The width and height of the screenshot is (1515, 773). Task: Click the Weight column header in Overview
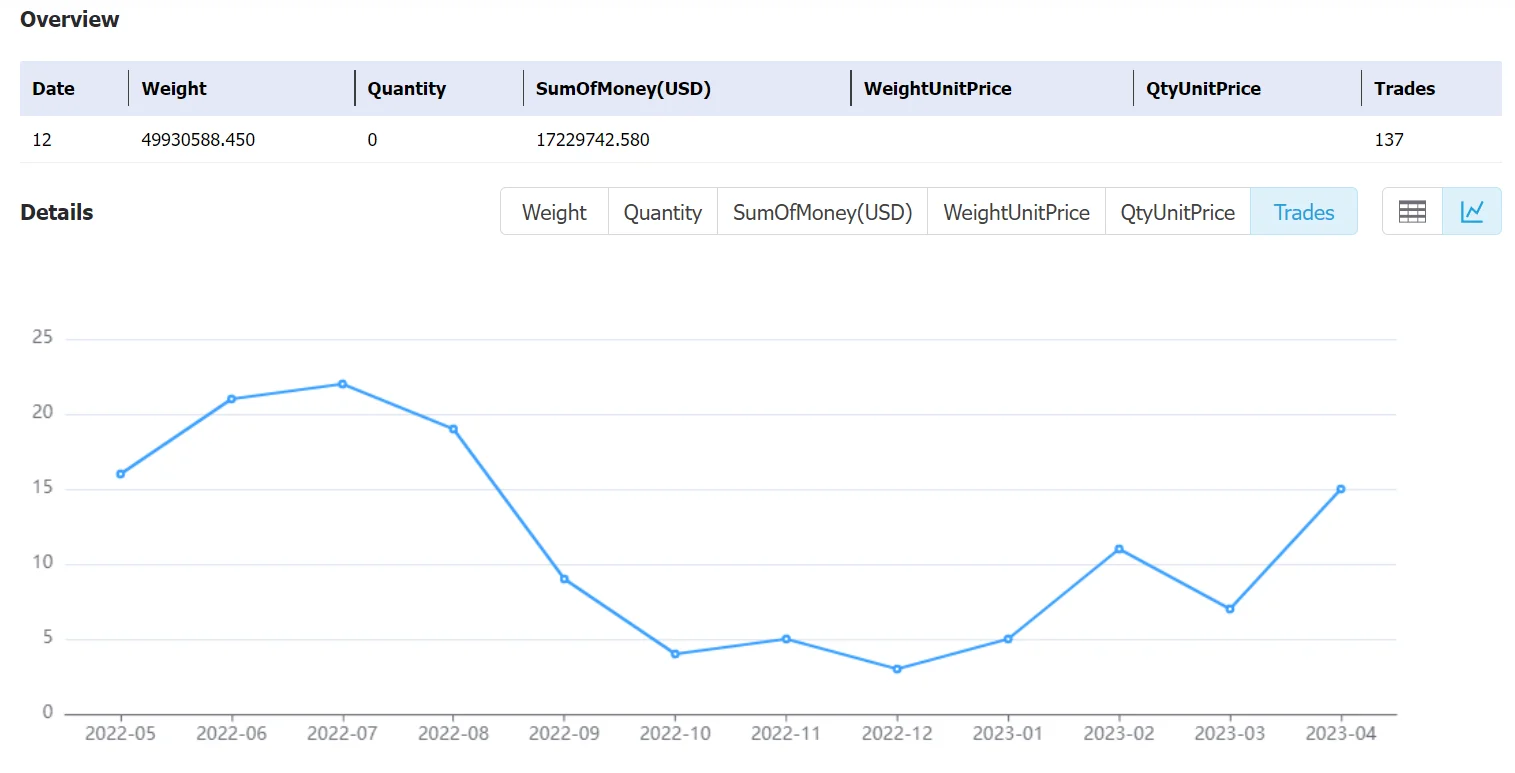click(174, 88)
